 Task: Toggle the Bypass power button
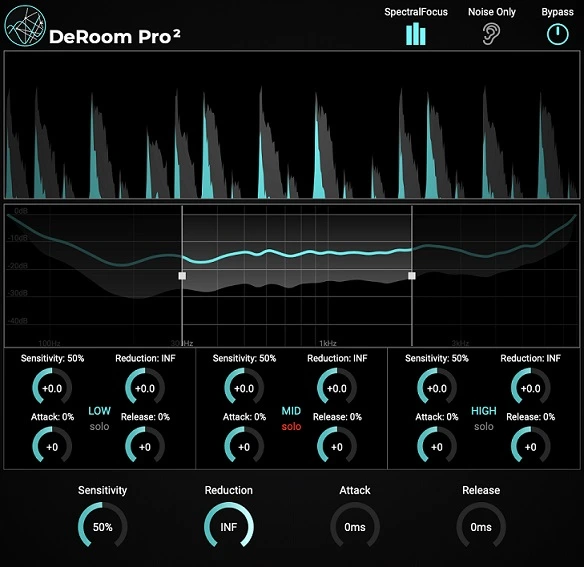coord(558,34)
